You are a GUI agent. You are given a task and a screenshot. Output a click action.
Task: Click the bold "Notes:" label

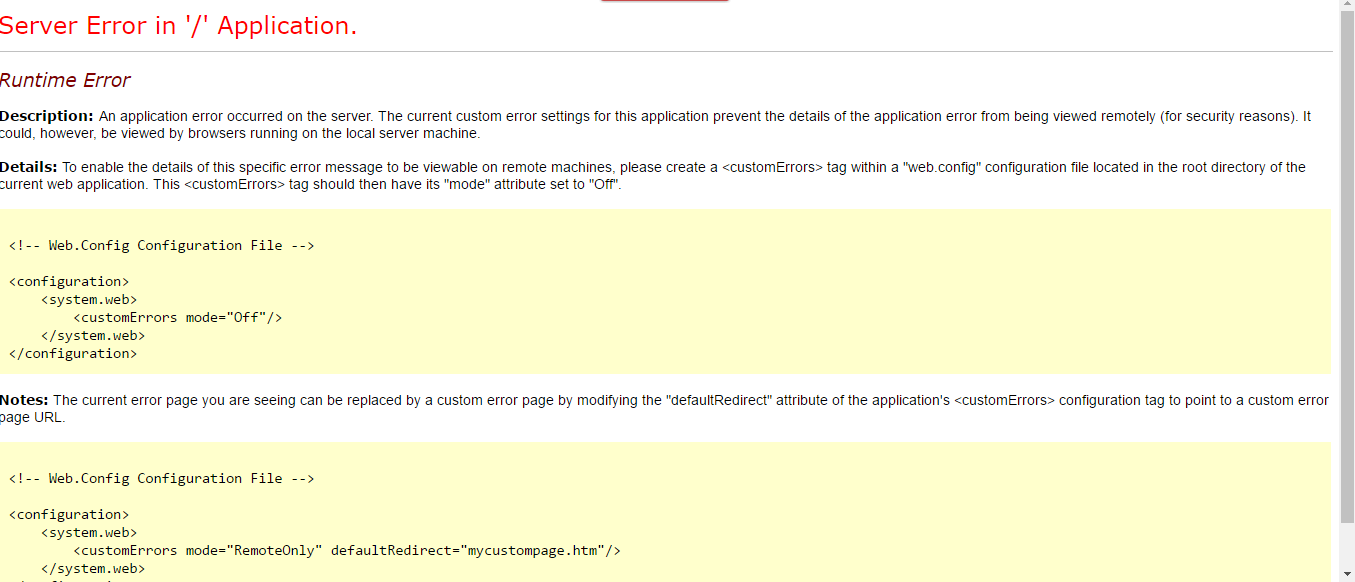point(24,400)
